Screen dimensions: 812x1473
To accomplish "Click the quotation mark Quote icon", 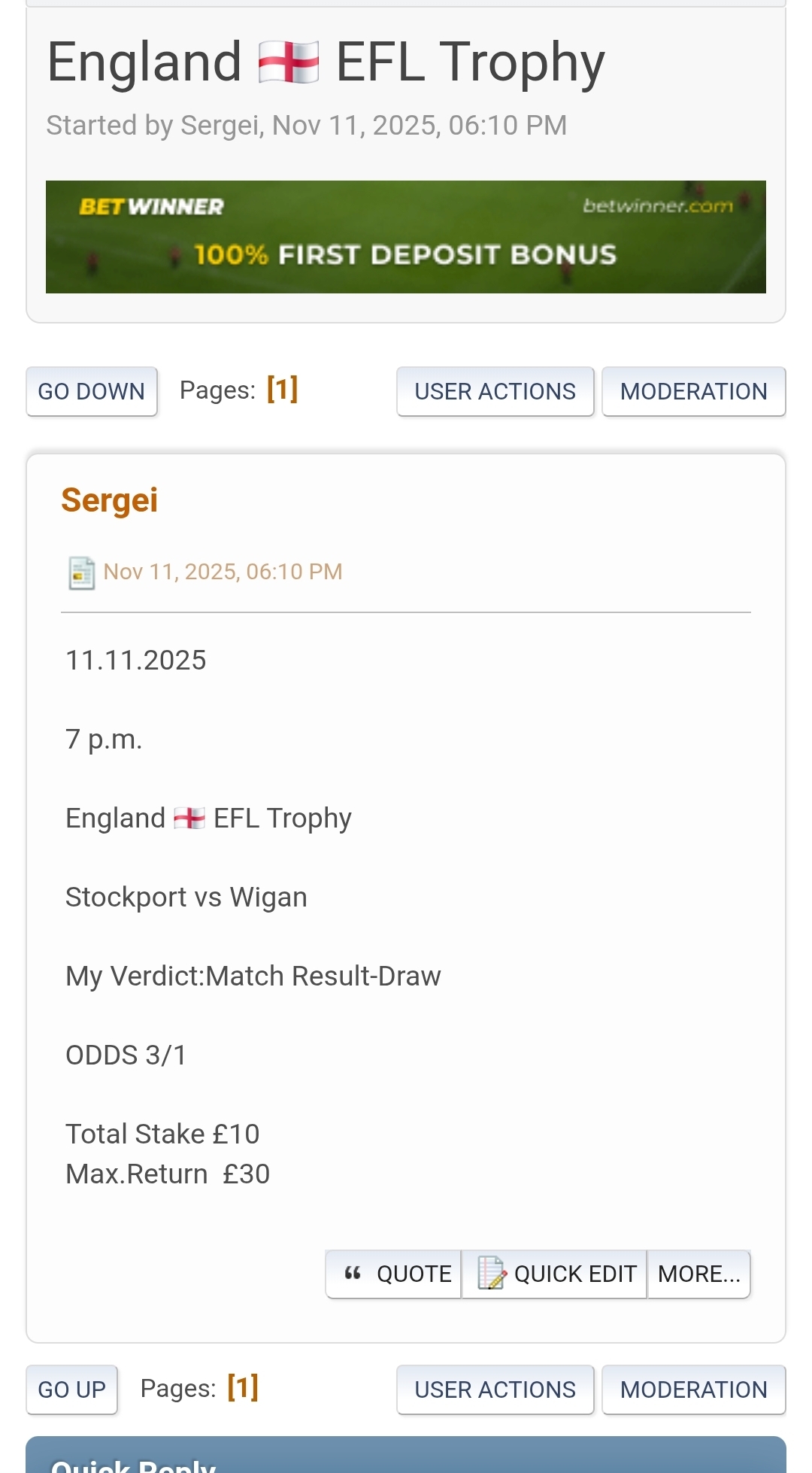I will [353, 1273].
